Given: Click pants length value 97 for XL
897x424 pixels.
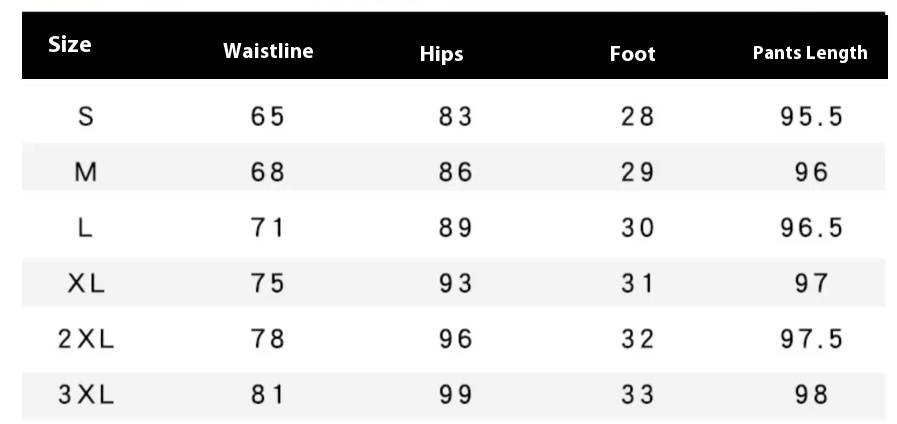Looking at the screenshot, I should point(812,284).
